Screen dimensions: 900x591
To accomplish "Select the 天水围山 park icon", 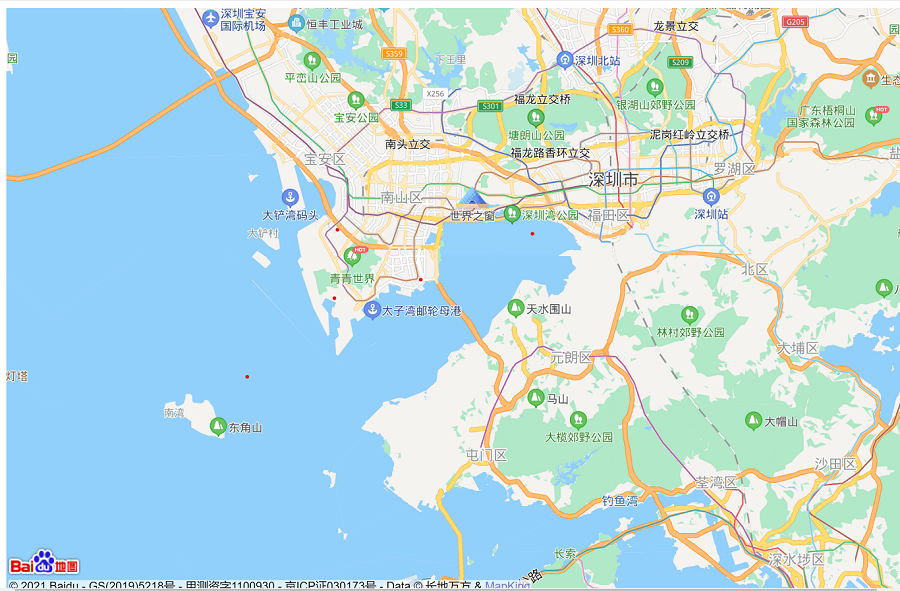I will [516, 308].
